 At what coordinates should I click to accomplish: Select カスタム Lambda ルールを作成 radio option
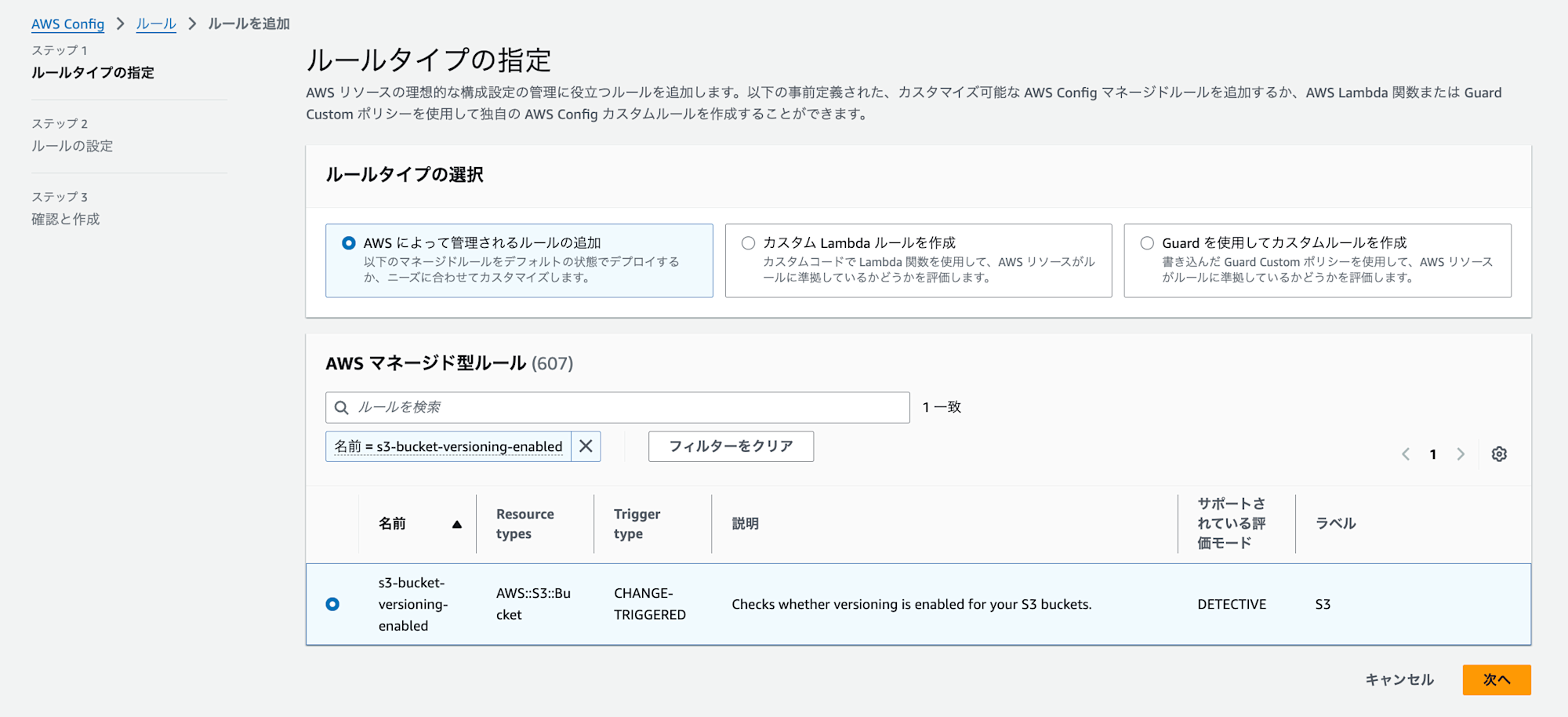point(748,243)
